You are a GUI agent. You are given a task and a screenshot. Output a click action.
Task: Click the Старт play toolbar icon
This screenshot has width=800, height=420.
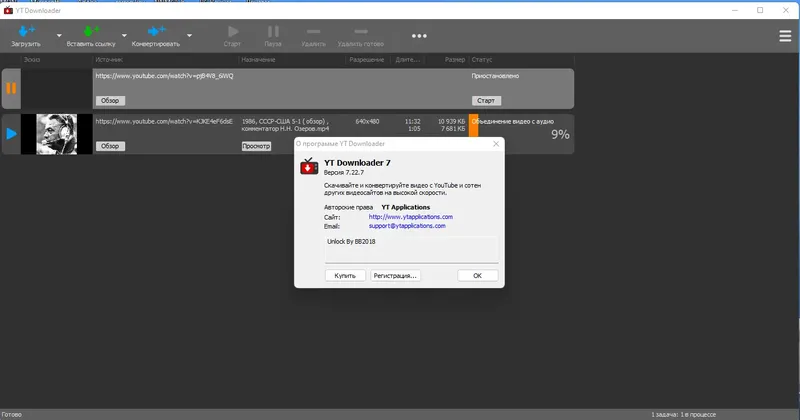pyautogui.click(x=233, y=32)
